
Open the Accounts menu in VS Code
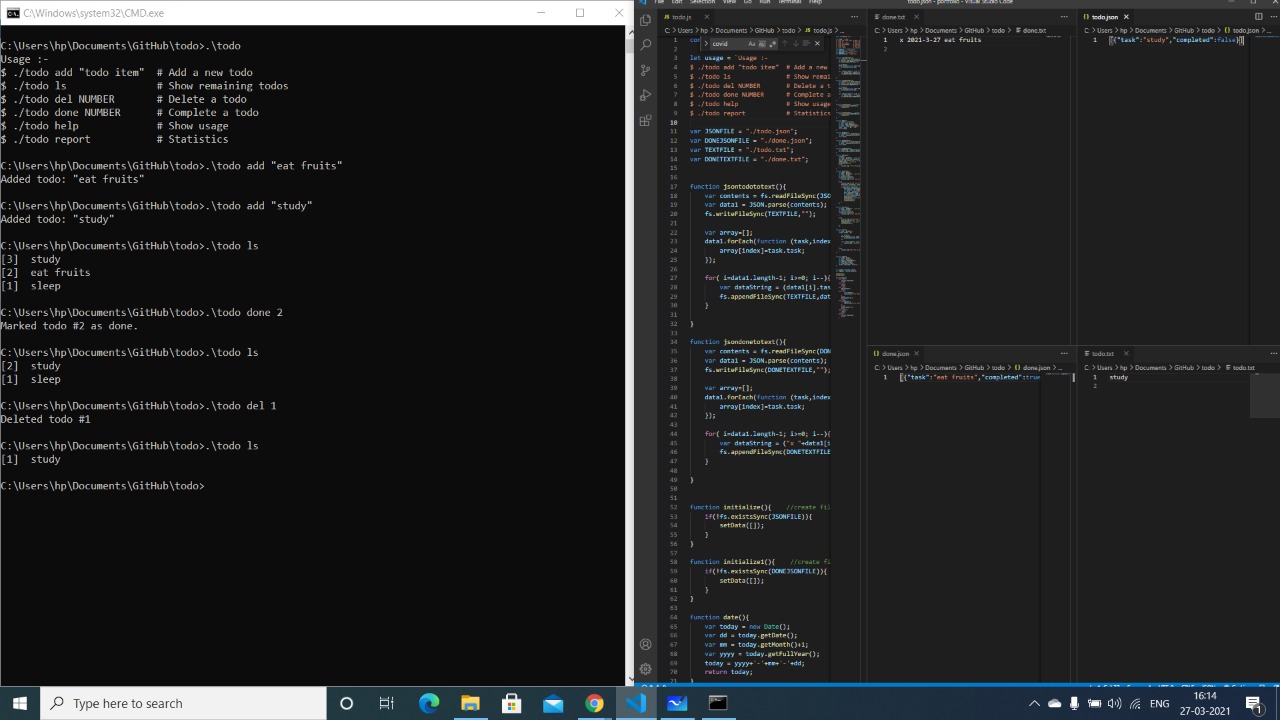tap(646, 645)
